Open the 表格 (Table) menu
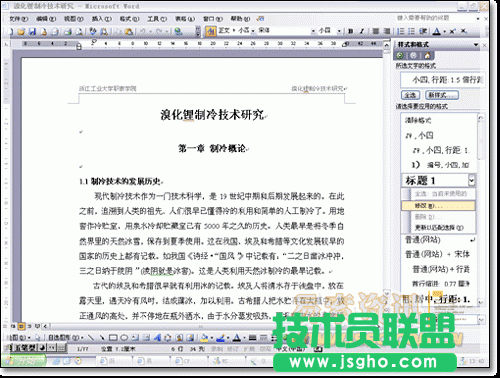 (185, 19)
